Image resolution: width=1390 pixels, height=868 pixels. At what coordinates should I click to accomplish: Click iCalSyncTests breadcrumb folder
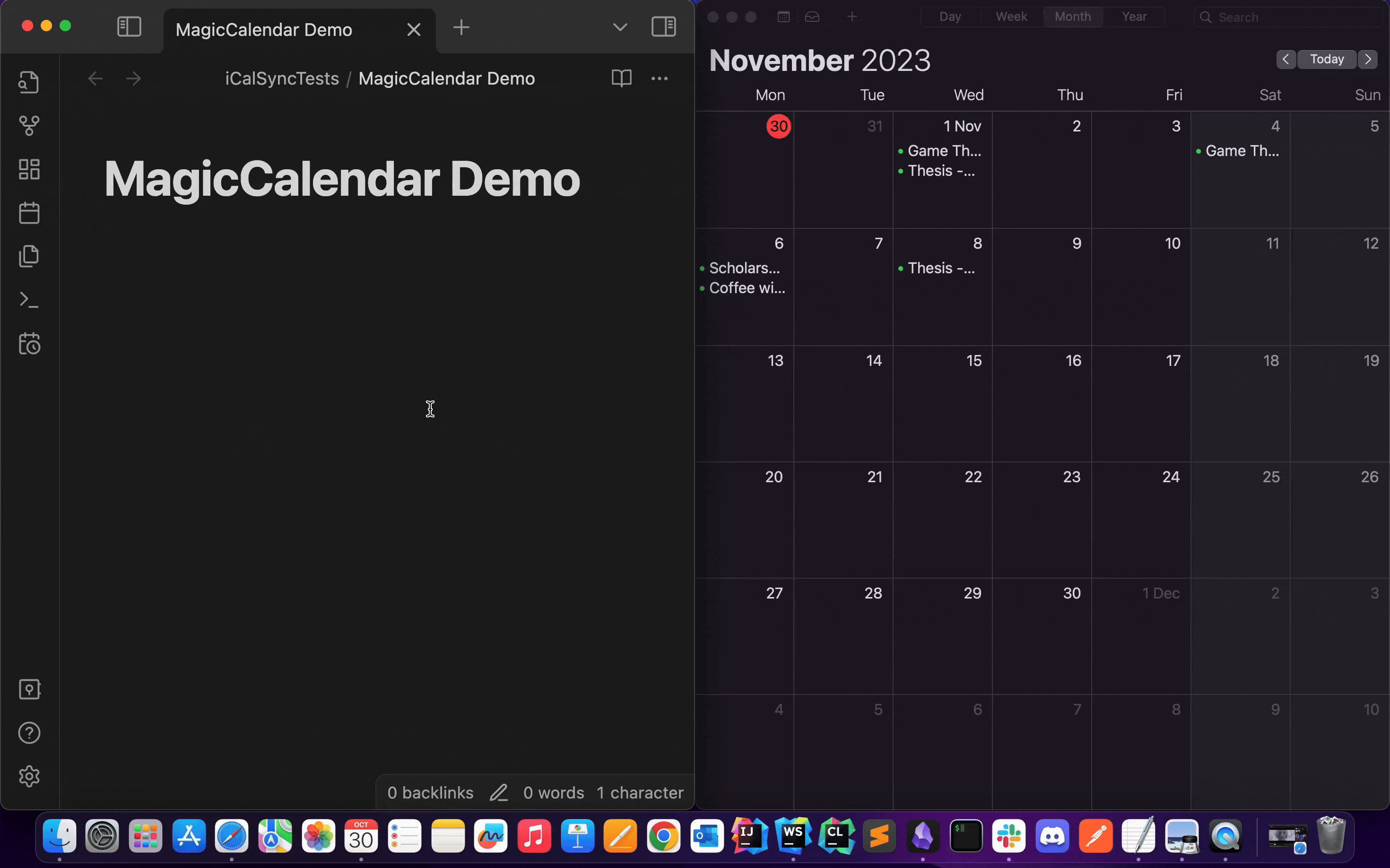[281, 78]
